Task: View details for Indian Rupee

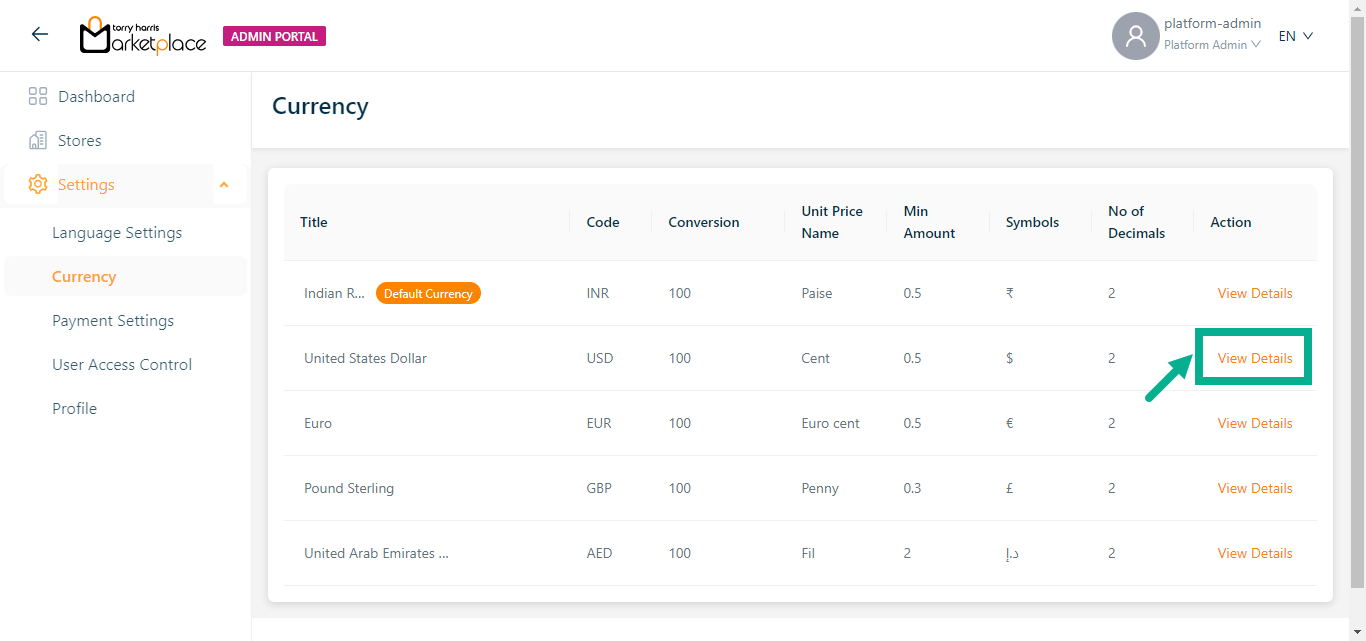Action: coord(1254,293)
